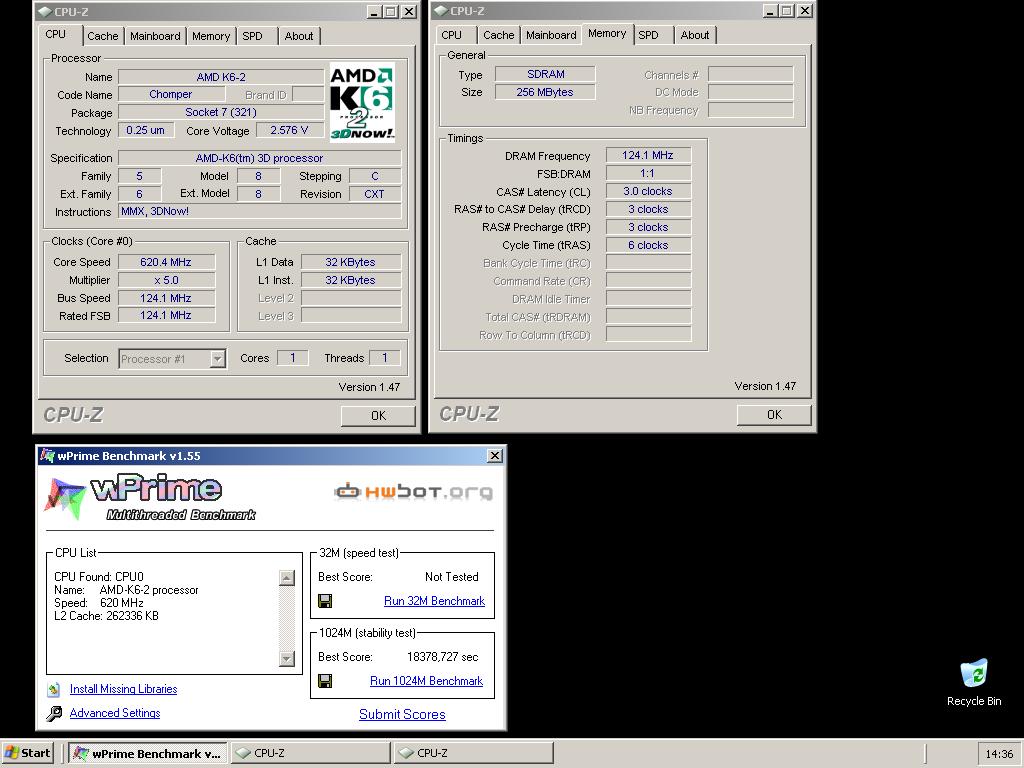This screenshot has height=768, width=1024.
Task: Click the Technology value 0.25 um
Action: [x=146, y=131]
